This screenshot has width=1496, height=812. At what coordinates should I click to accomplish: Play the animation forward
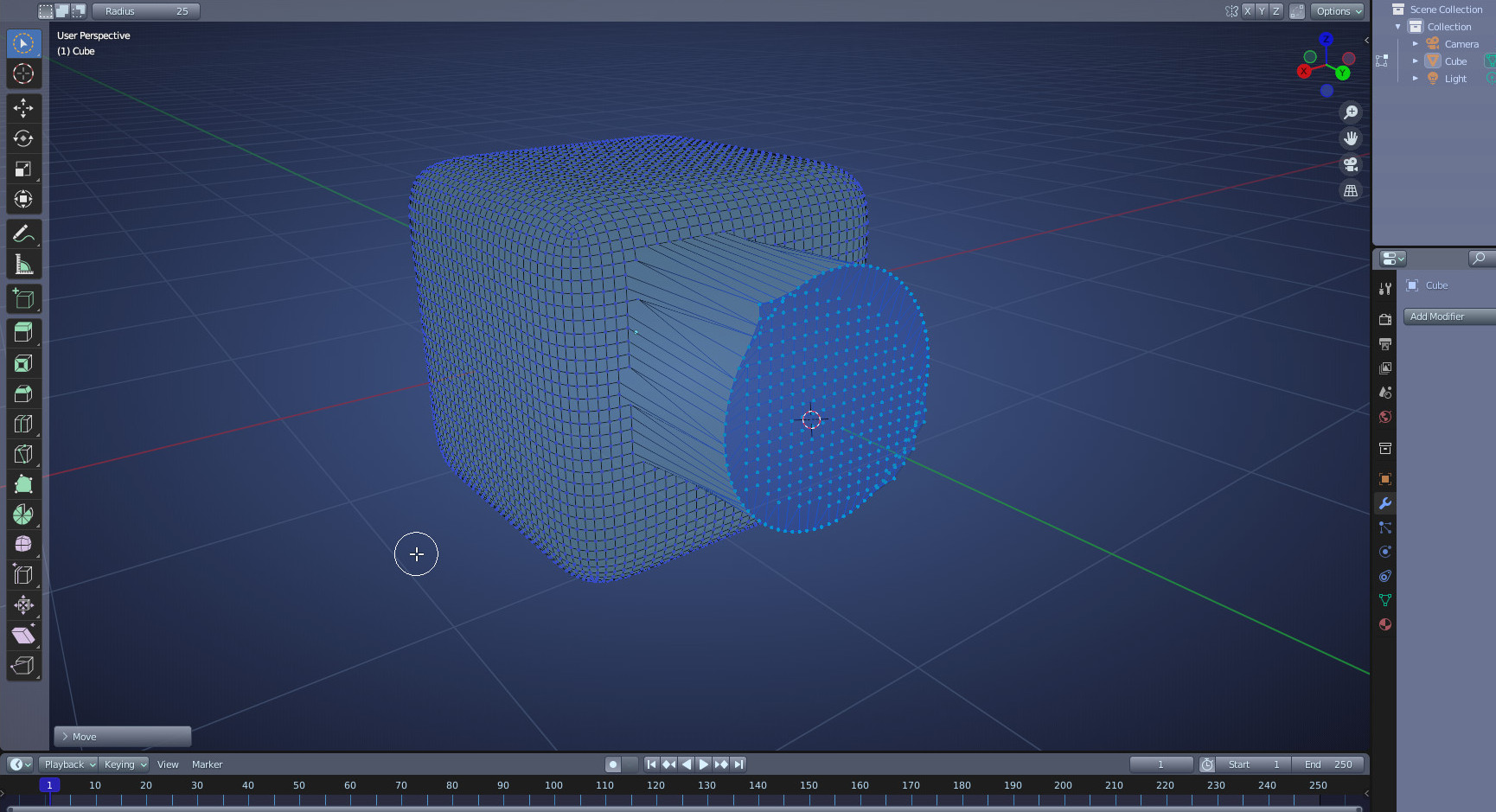(x=704, y=764)
